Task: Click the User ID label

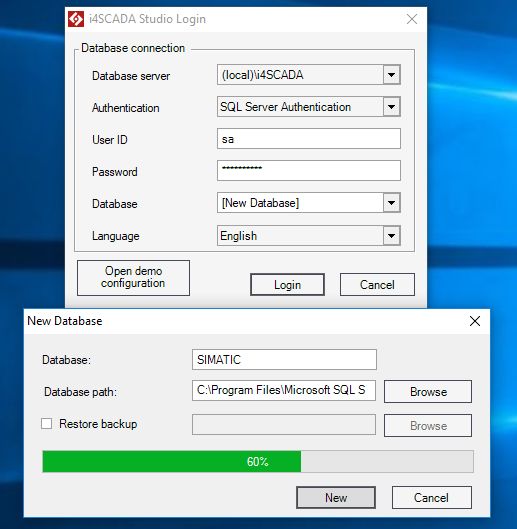Action: coord(110,140)
